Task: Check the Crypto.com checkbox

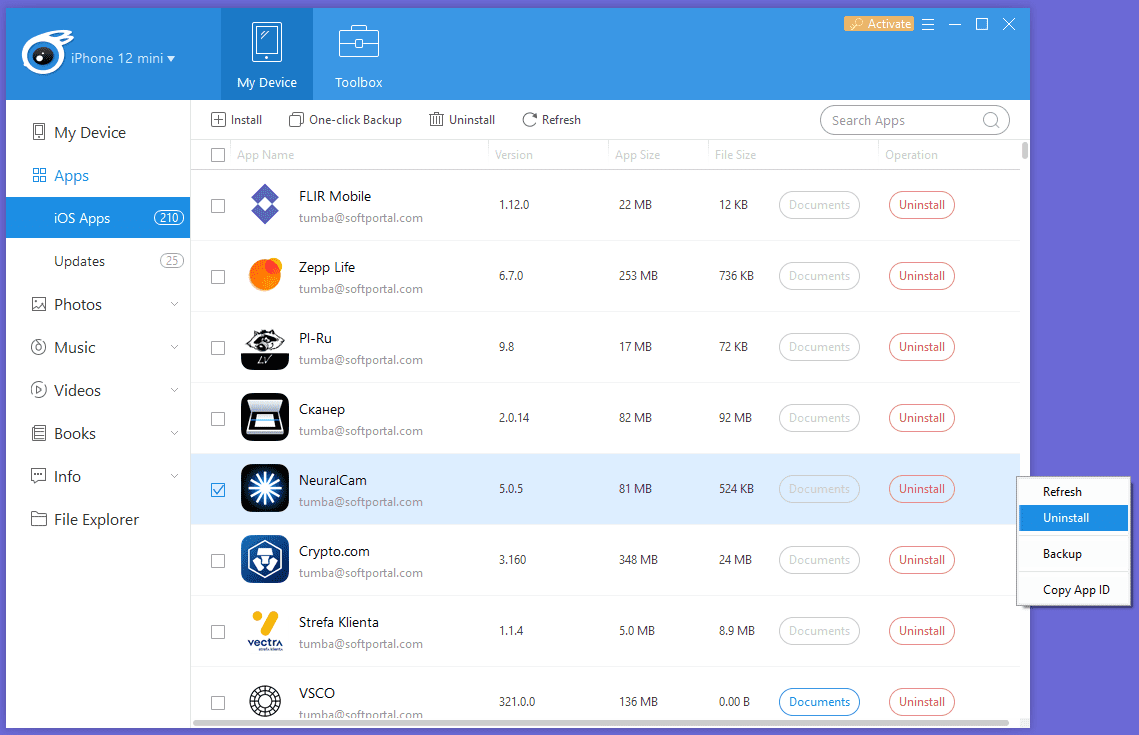Action: 218,561
